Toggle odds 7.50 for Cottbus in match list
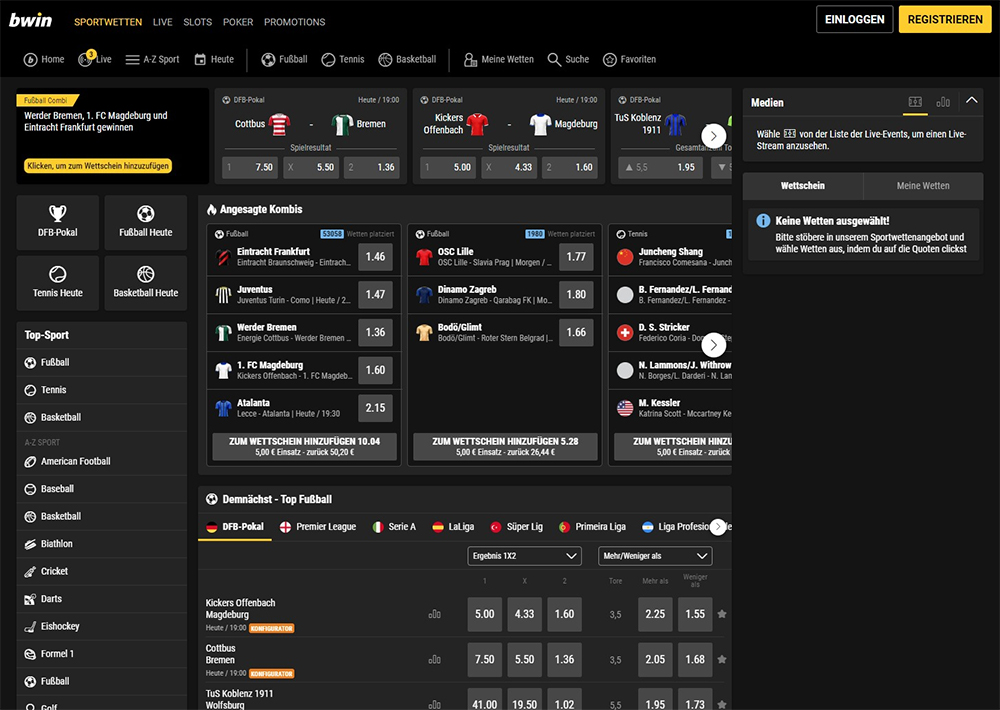 click(485, 660)
